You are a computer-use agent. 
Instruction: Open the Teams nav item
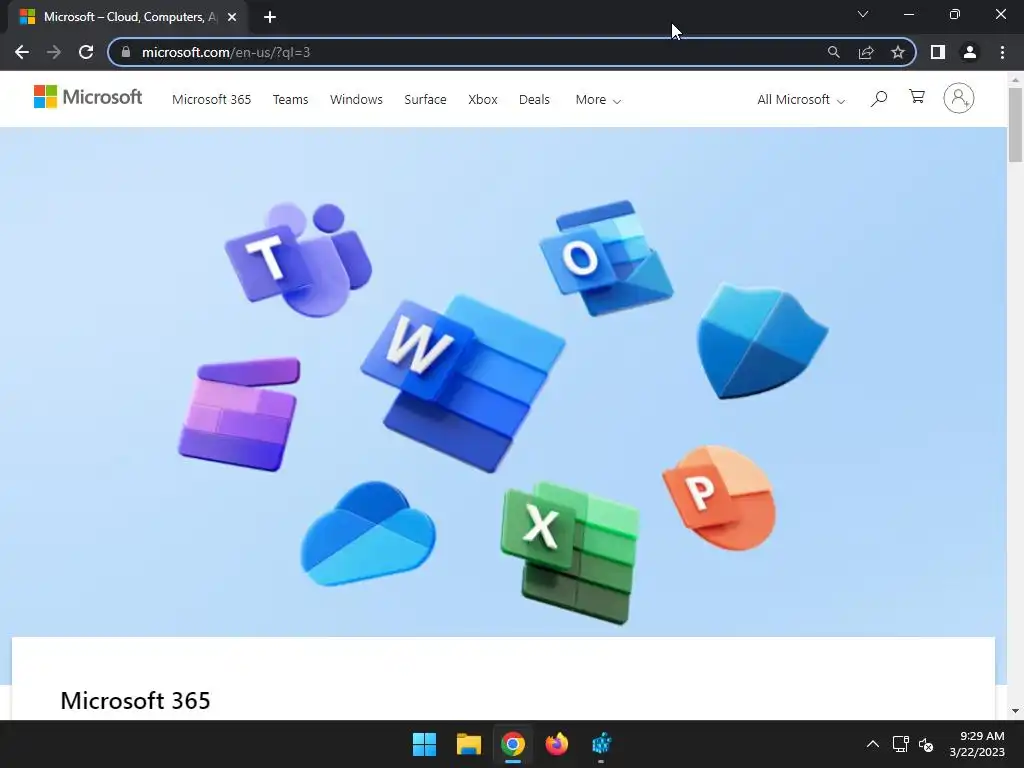(x=291, y=100)
